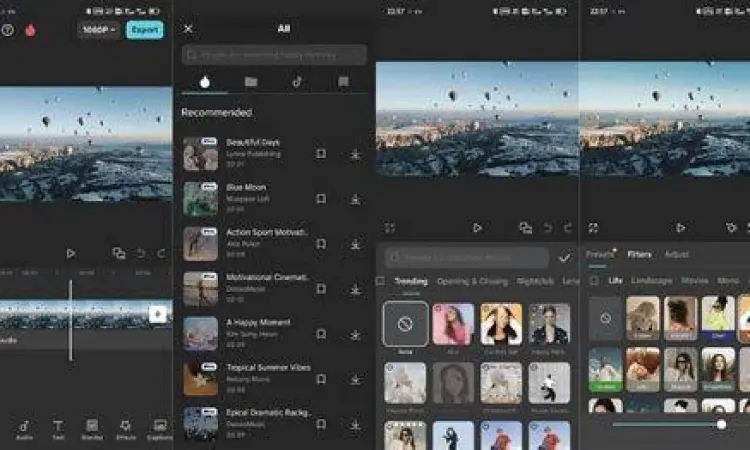The height and width of the screenshot is (450, 750).
Task: Switch to the Nightclub effects tab
Action: pos(535,281)
